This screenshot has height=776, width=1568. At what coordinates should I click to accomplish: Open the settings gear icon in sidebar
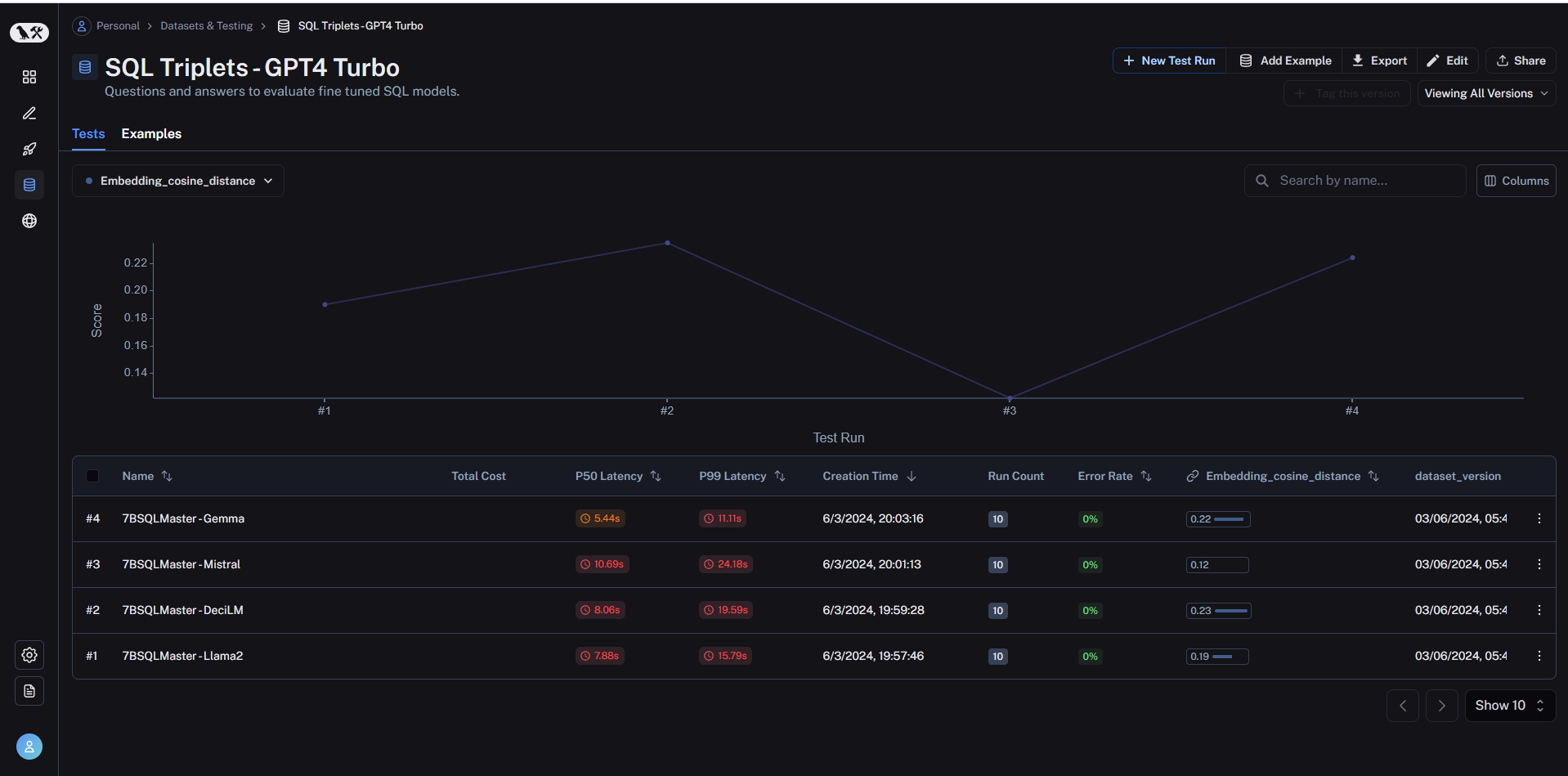pos(29,655)
